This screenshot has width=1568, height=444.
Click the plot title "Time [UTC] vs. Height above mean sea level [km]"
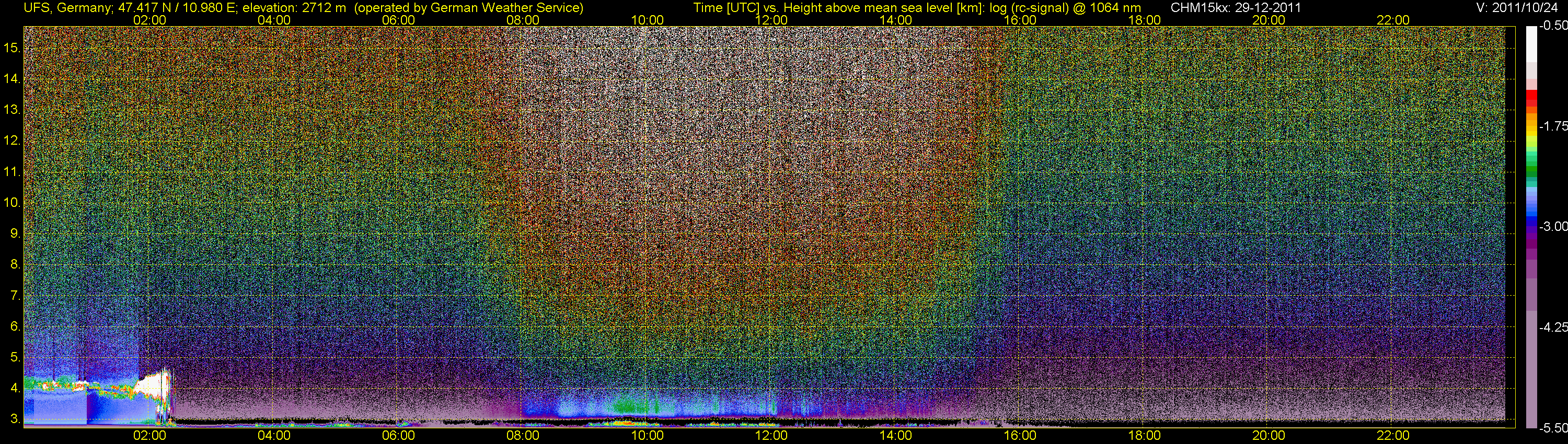[x=838, y=8]
